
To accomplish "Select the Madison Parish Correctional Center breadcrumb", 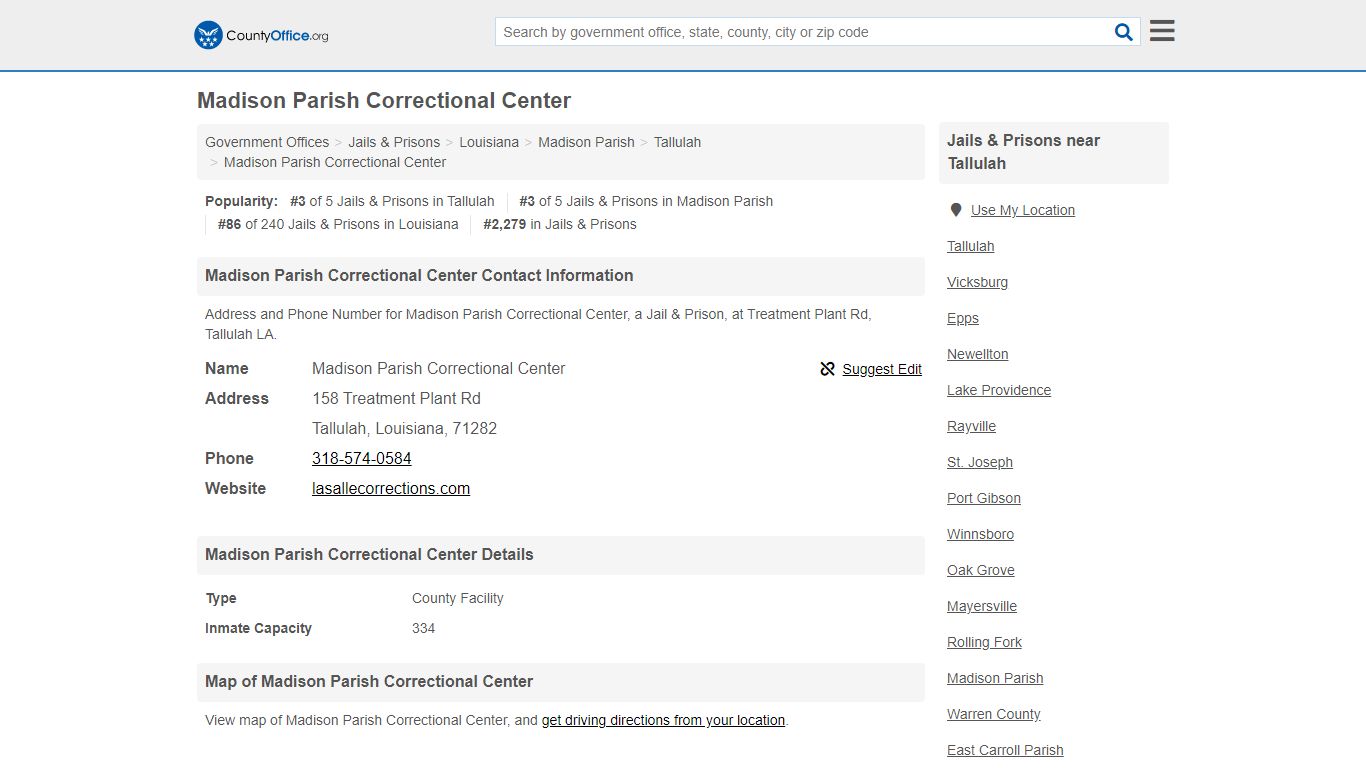I will [335, 162].
